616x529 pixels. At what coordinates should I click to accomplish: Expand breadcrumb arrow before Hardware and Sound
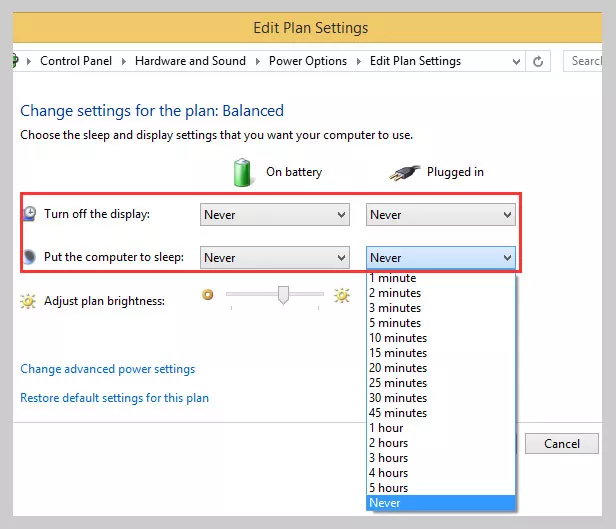tap(123, 61)
